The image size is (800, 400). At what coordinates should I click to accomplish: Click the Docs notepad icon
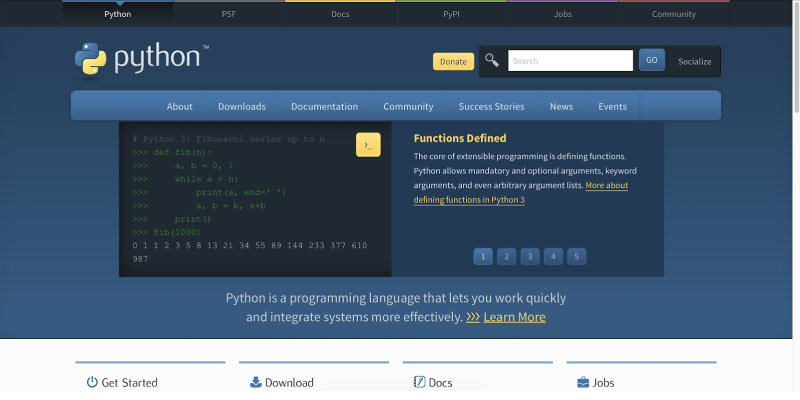(419, 382)
